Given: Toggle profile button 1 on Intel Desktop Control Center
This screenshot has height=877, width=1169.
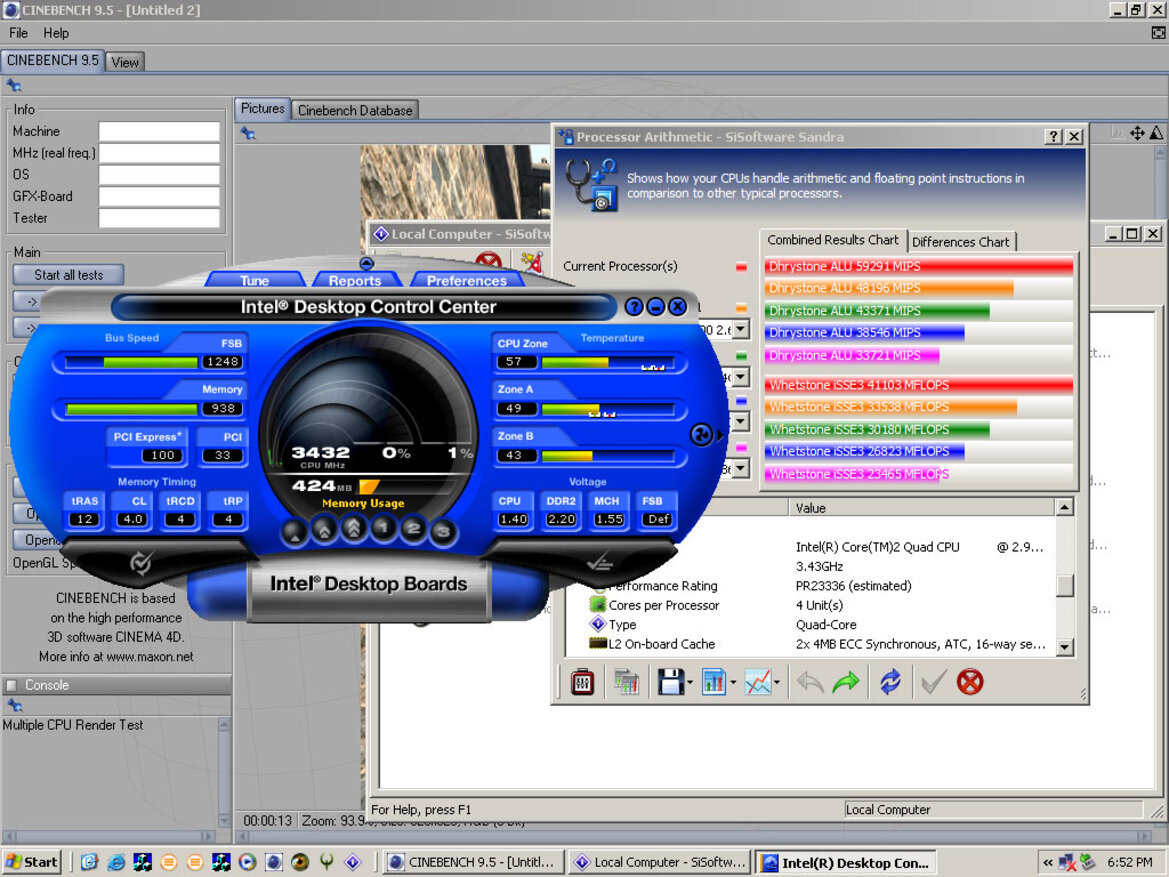Looking at the screenshot, I should click(385, 530).
